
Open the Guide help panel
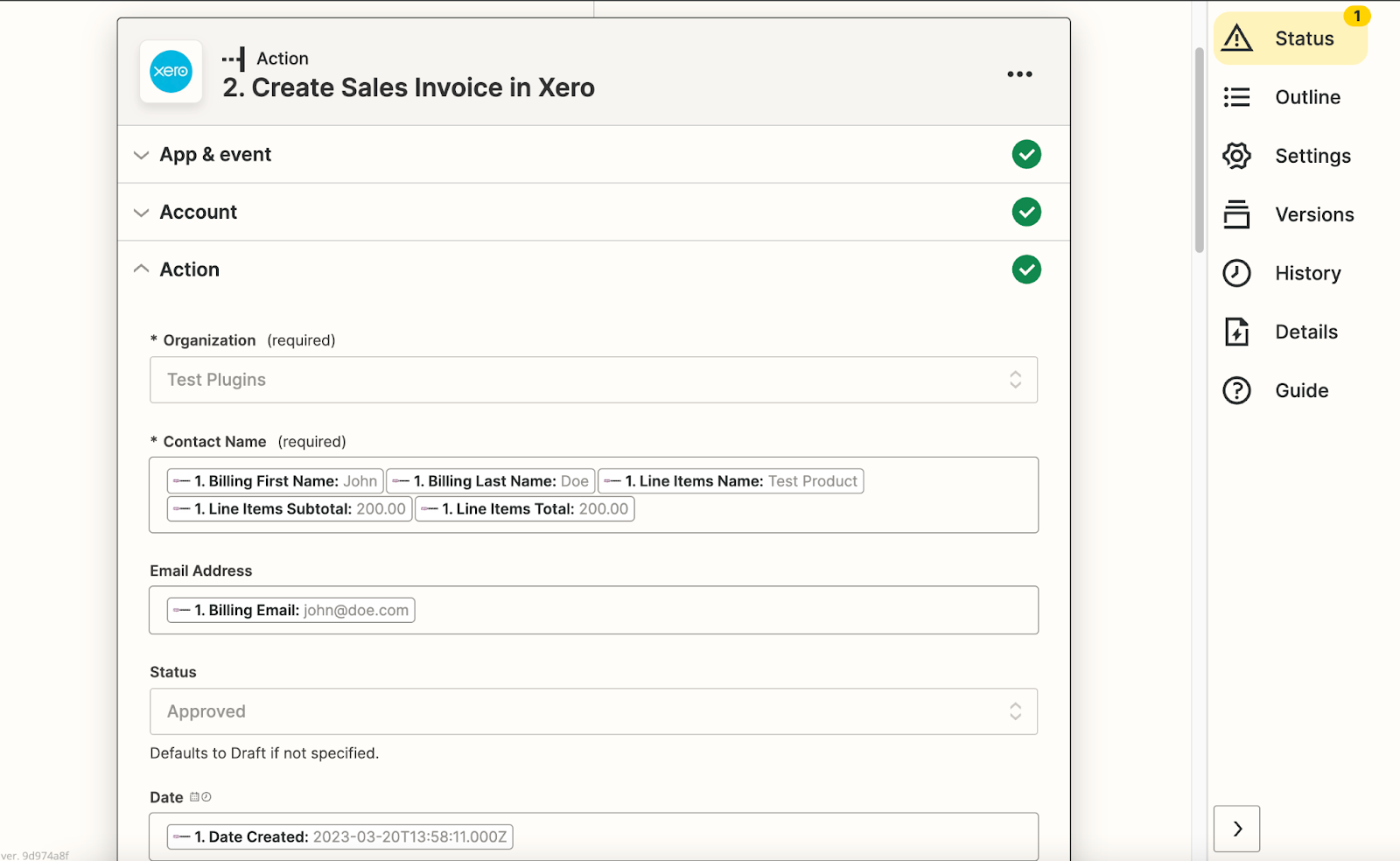pyautogui.click(x=1236, y=390)
